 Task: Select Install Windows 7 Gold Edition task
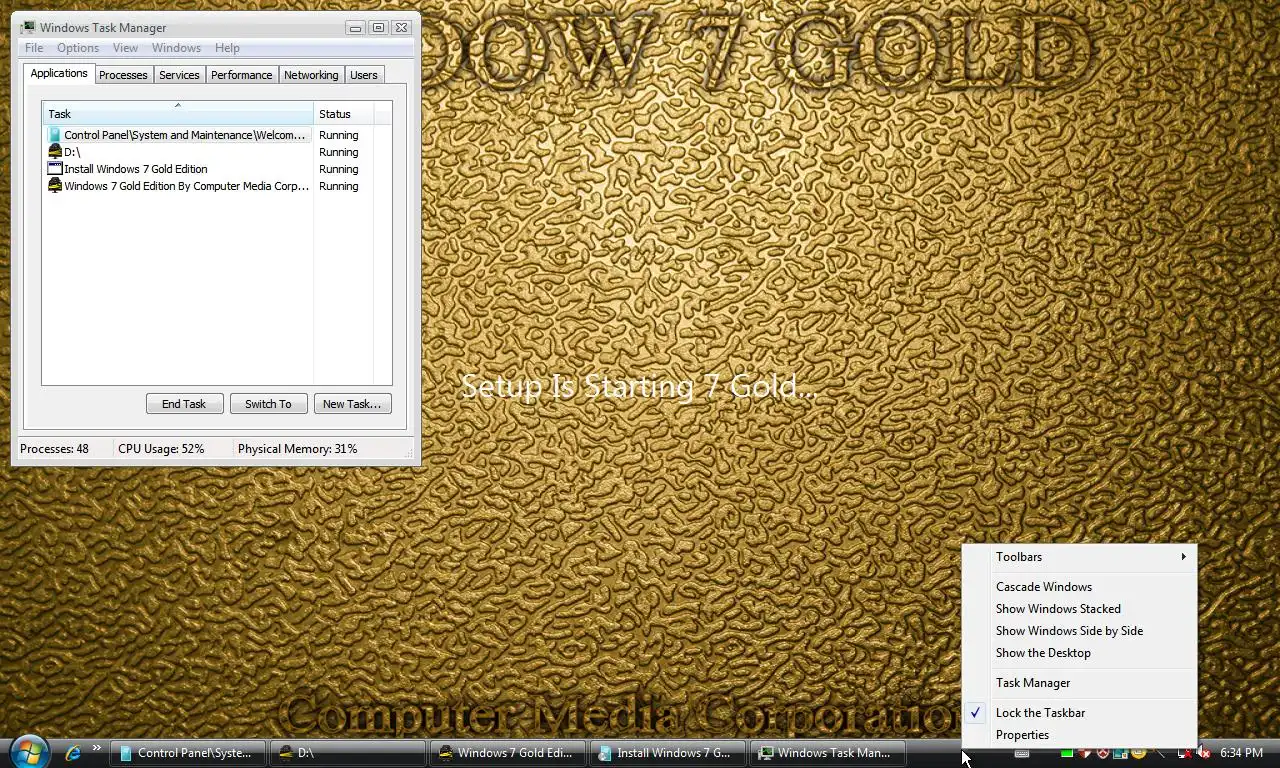(178, 169)
